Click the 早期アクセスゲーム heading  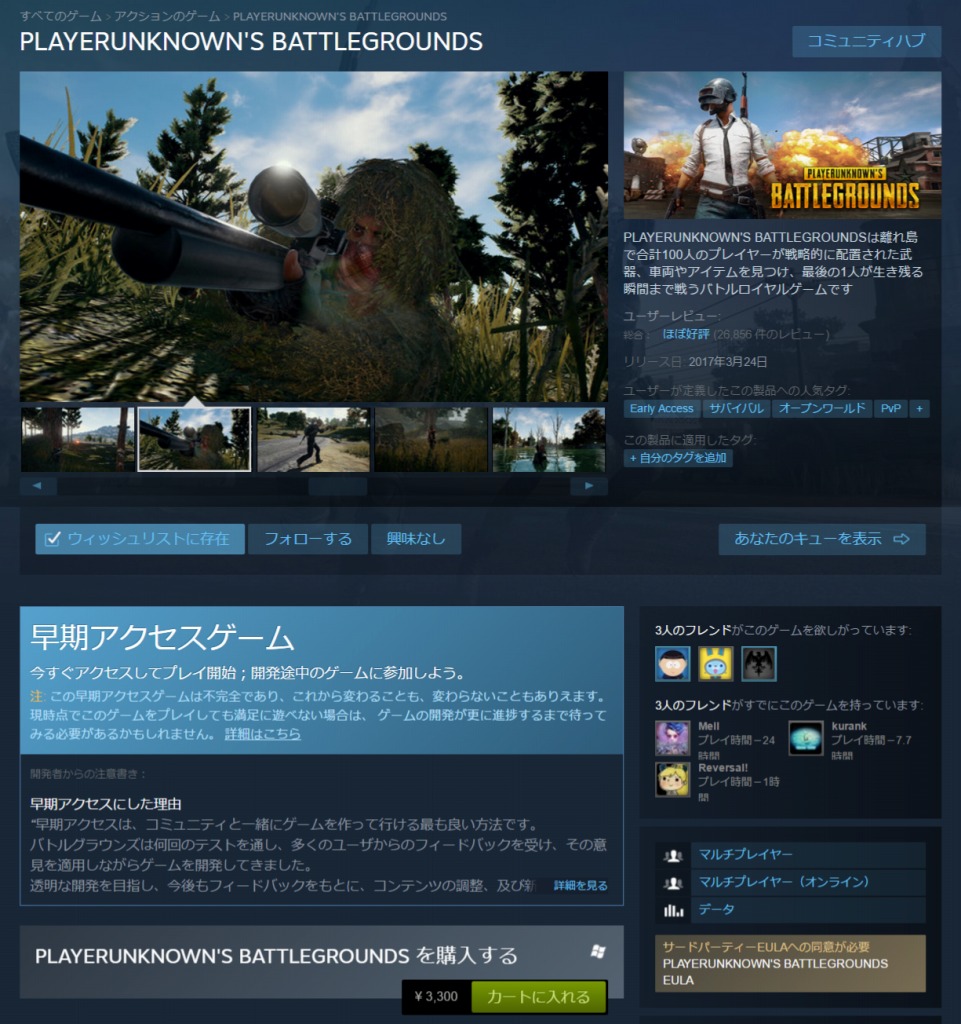point(162,637)
